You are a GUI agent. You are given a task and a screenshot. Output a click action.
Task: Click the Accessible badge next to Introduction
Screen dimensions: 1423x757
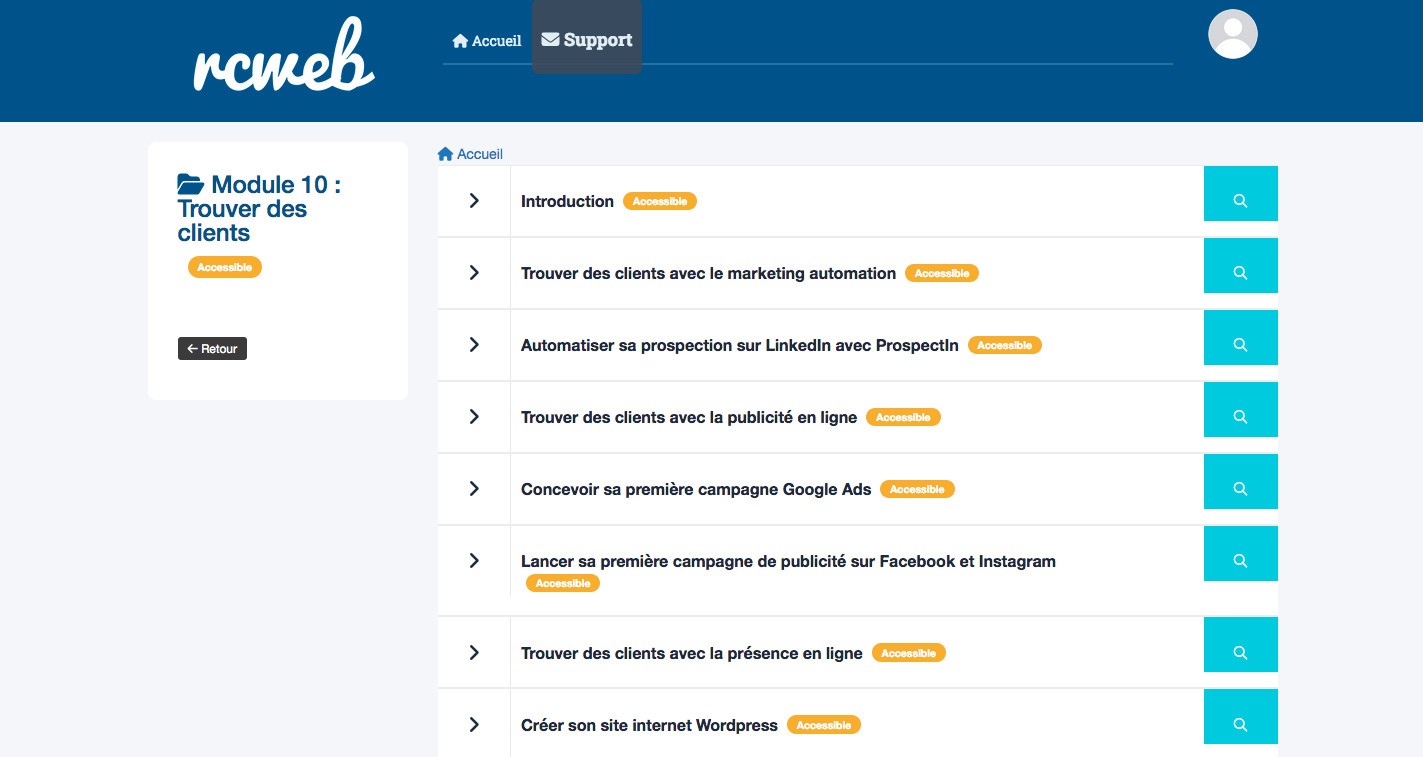(x=660, y=201)
